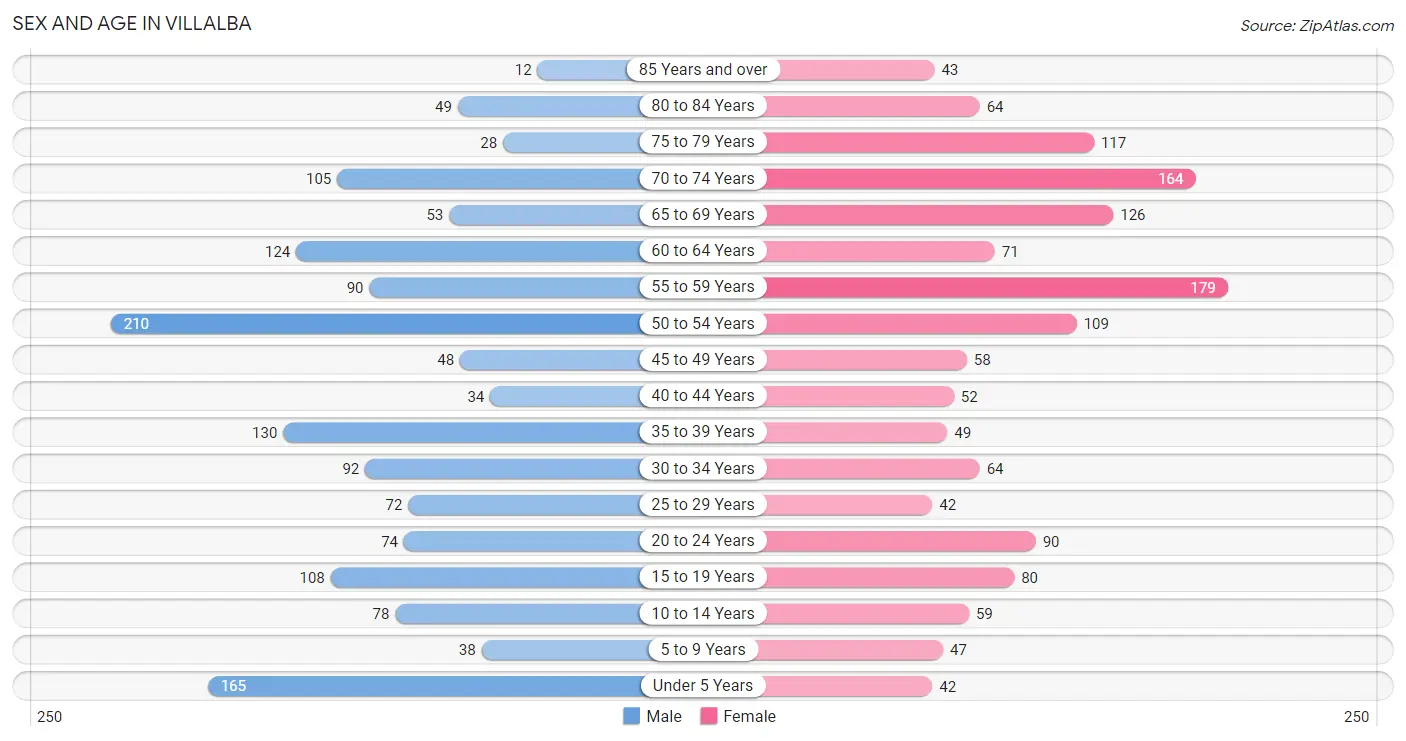This screenshot has width=1406, height=741.
Task: Select the male bar labeled 130
Action: [x=463, y=432]
